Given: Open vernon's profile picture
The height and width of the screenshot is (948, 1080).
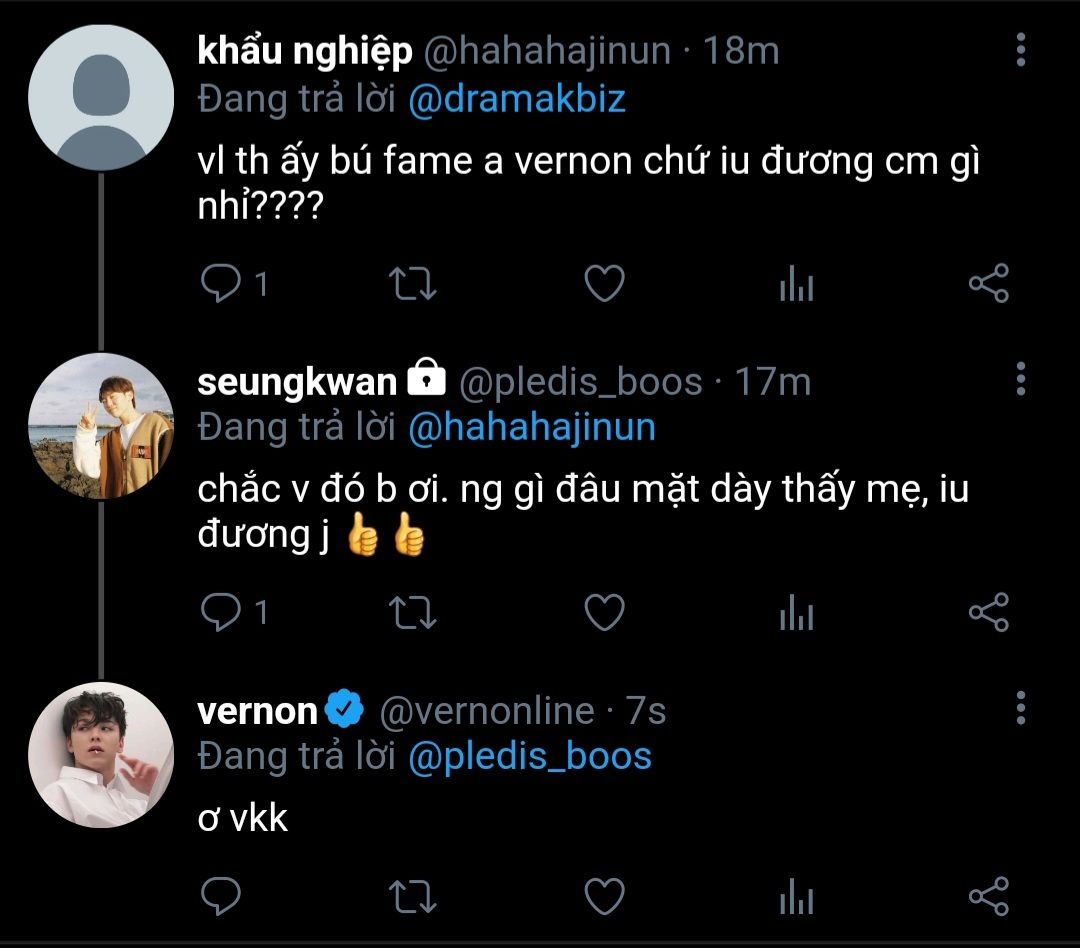Looking at the screenshot, I should pyautogui.click(x=101, y=755).
